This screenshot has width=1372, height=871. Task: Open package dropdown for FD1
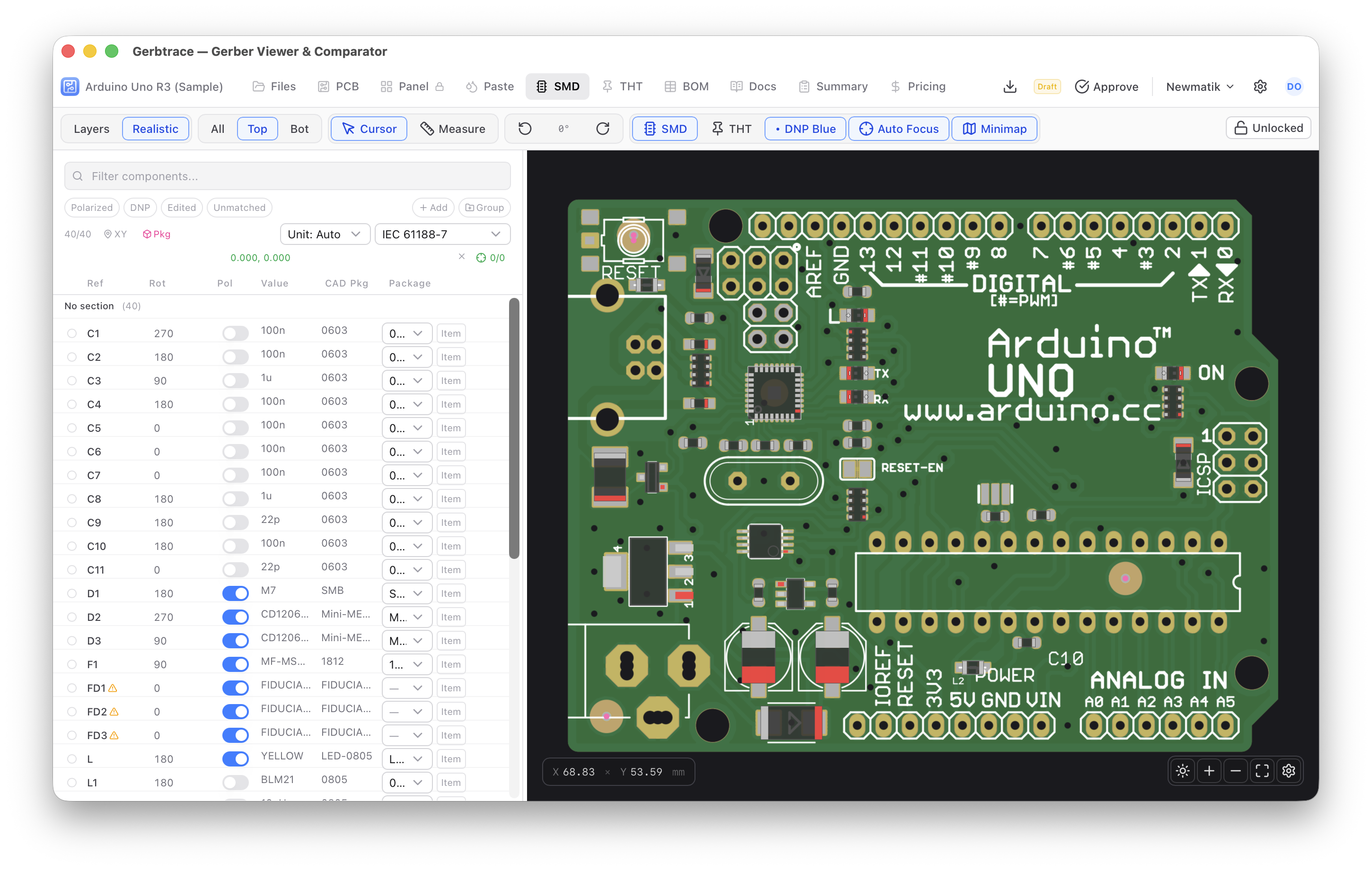coord(406,688)
